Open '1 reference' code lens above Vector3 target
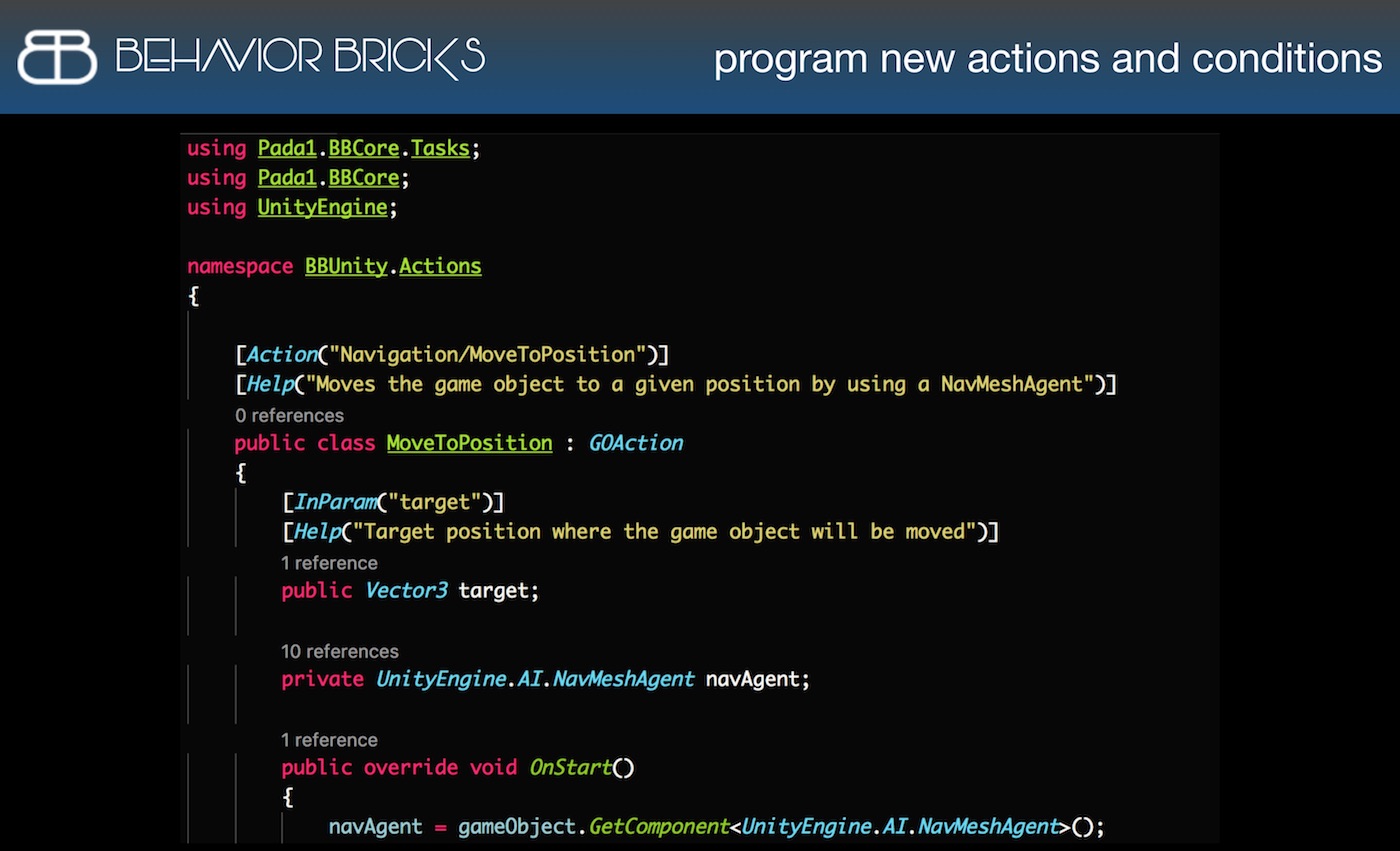This screenshot has width=1400, height=851. [x=329, y=563]
